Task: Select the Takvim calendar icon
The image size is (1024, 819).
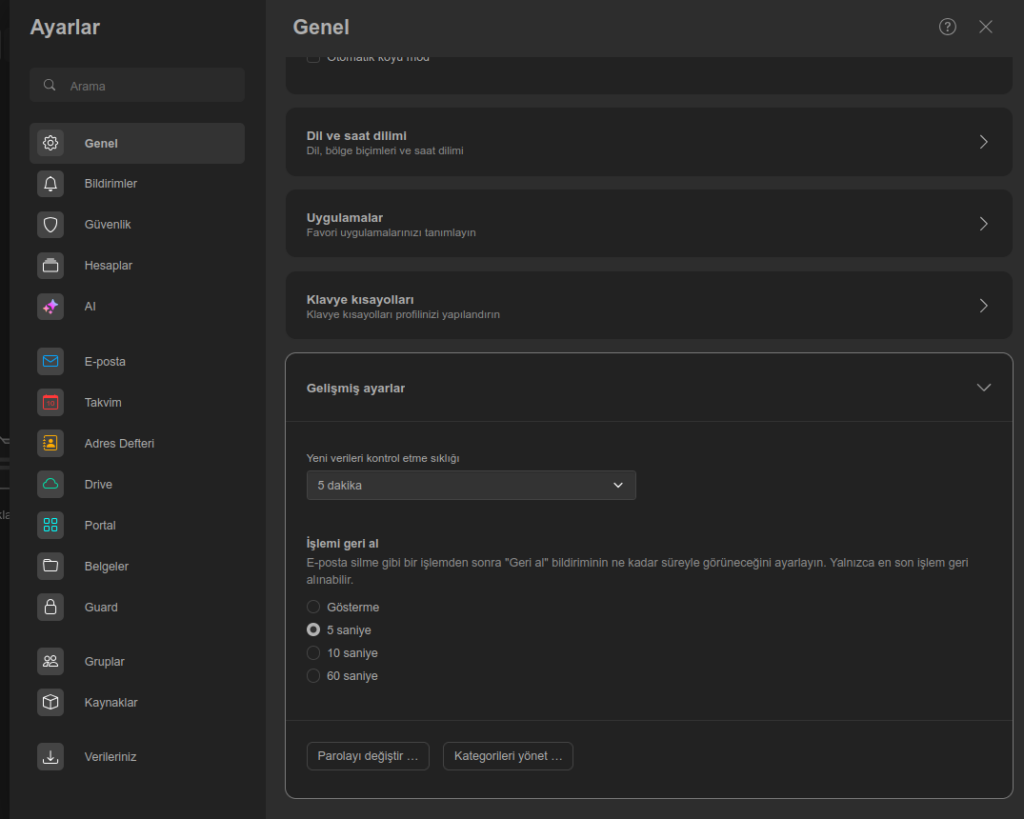Action: 50,403
